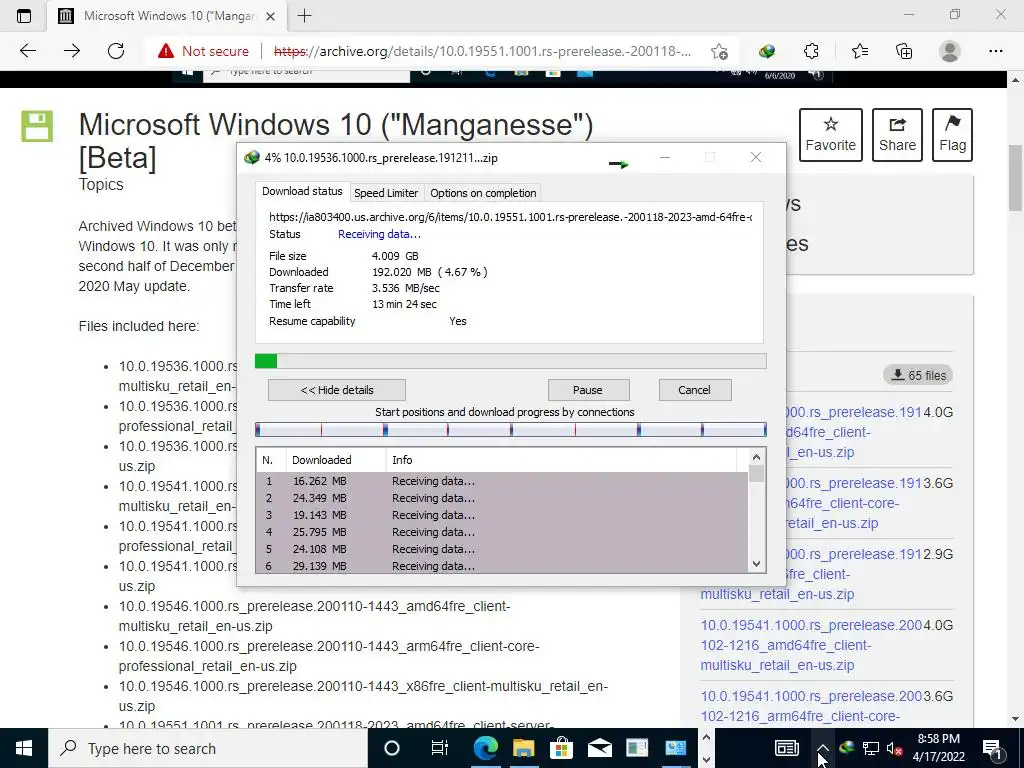
Task: Open the clock showing 8:58 PM
Action: pos(938,748)
